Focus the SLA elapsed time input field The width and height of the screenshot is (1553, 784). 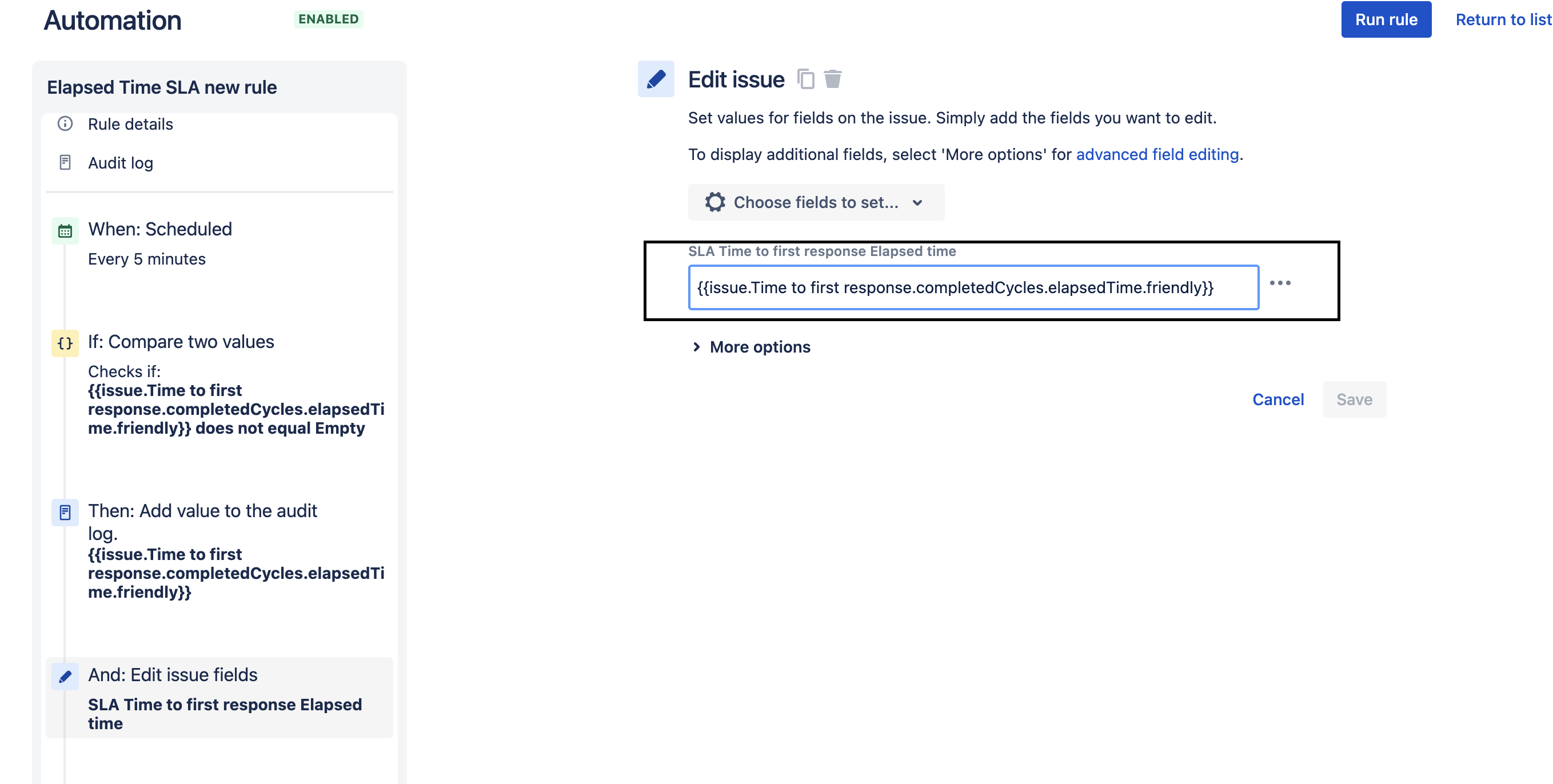coord(972,287)
